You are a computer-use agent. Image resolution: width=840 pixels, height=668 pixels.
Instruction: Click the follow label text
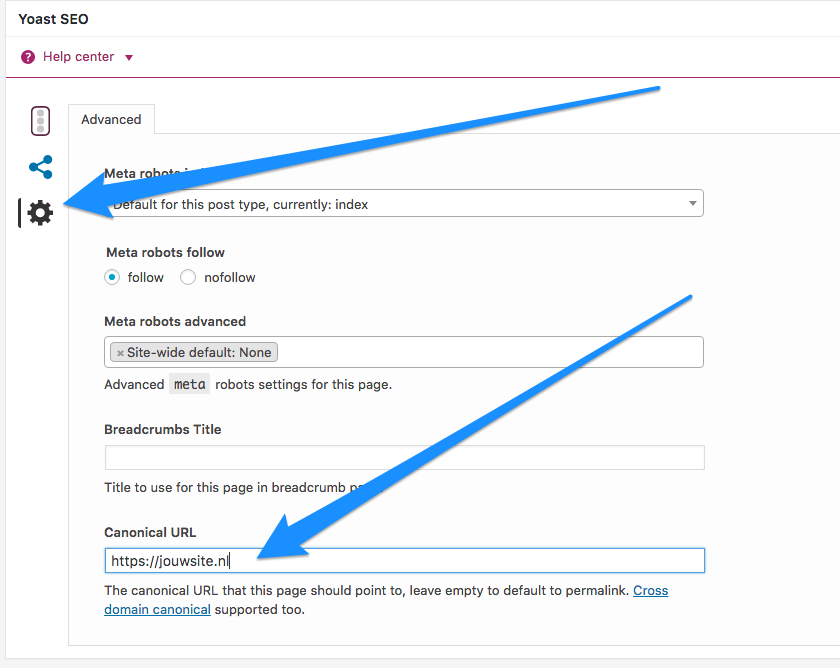(146, 277)
